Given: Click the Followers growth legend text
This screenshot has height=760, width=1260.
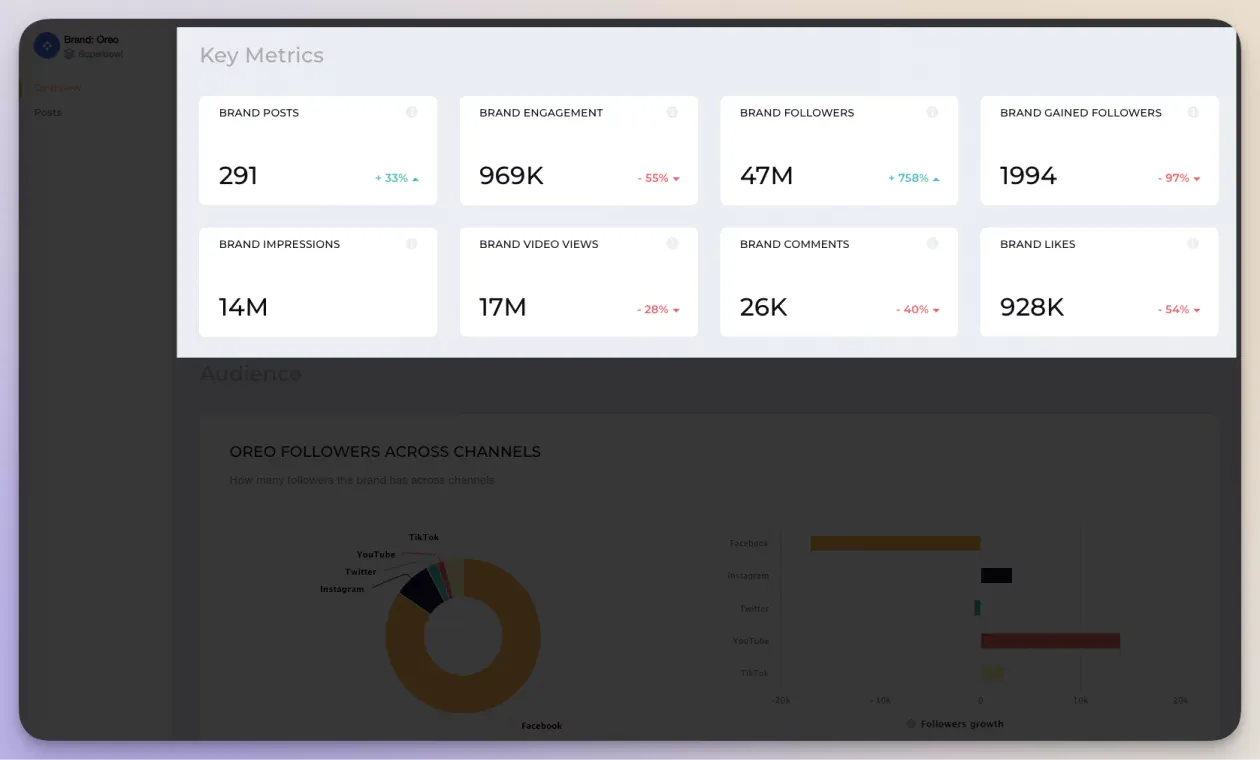Looking at the screenshot, I should click(962, 724).
